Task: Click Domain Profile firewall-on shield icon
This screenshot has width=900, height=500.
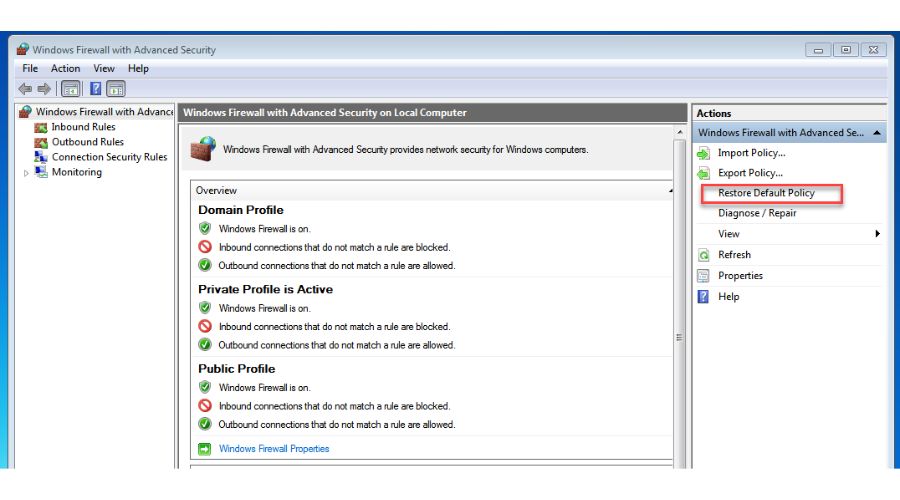Action: [205, 228]
